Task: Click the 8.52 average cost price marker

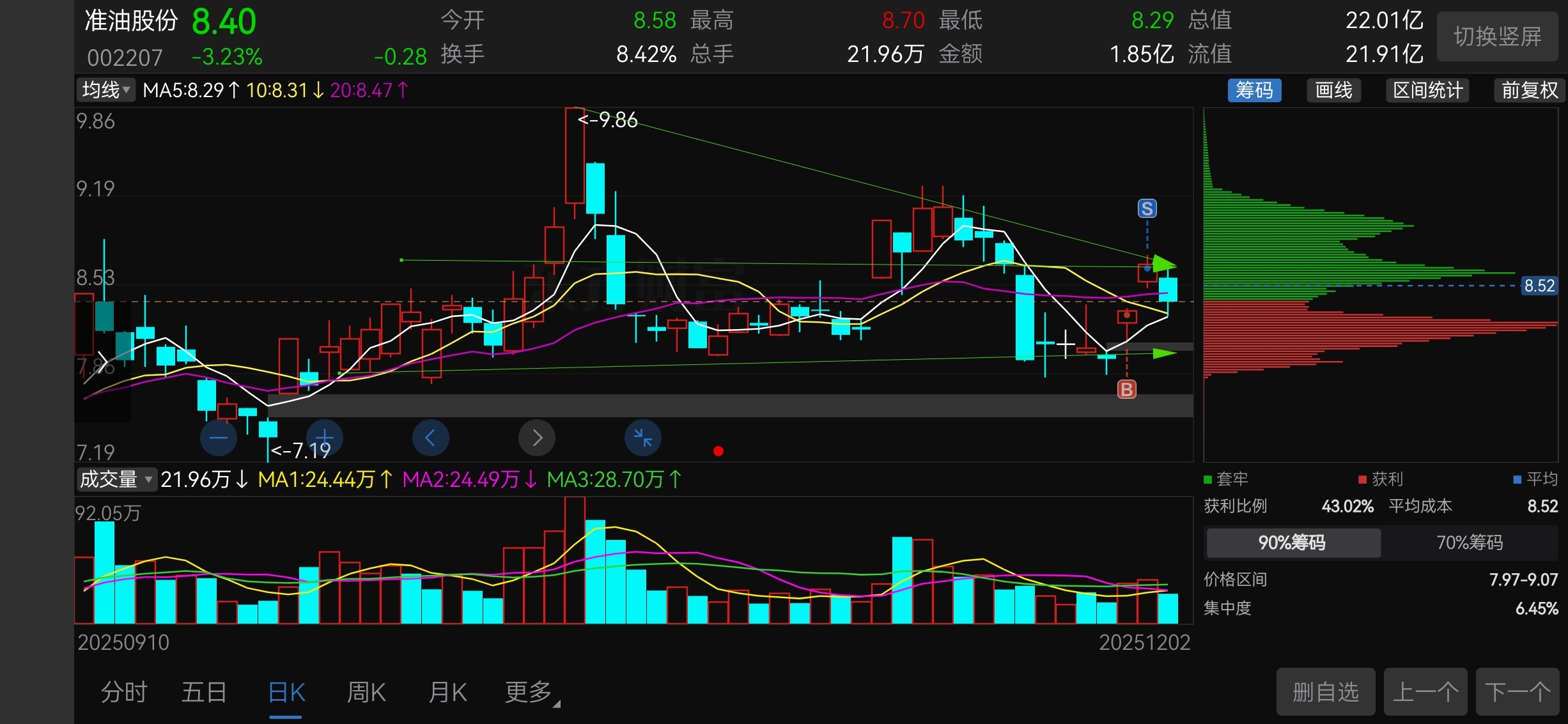Action: [1539, 286]
